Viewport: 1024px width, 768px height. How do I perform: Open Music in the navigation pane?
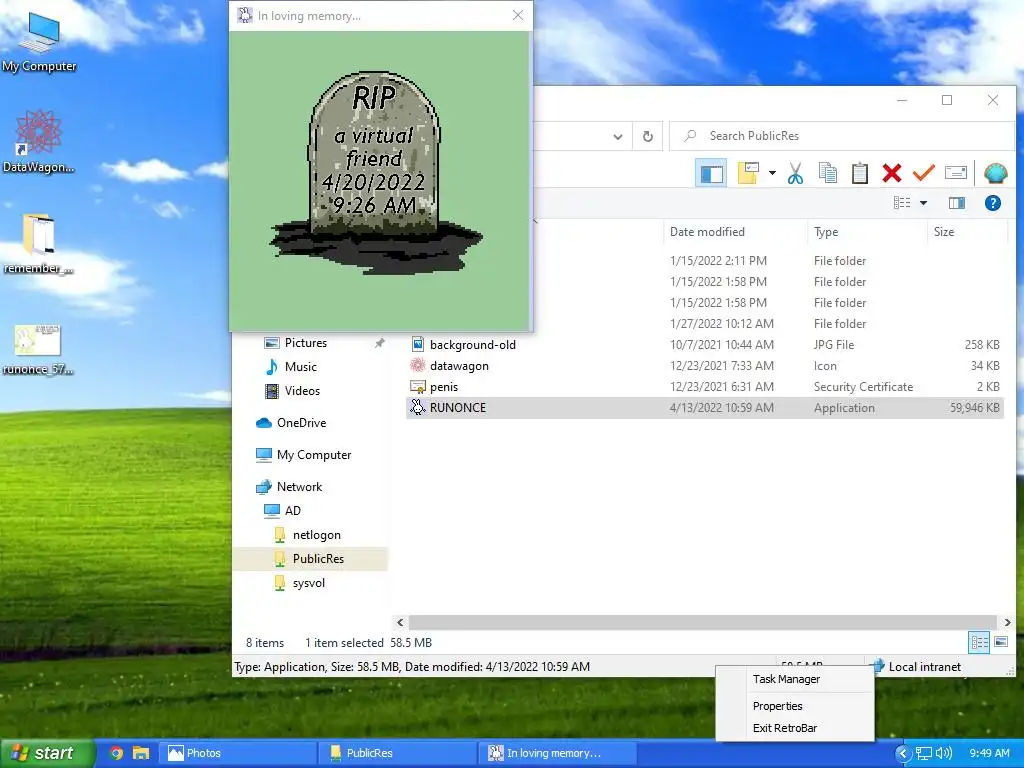point(300,367)
